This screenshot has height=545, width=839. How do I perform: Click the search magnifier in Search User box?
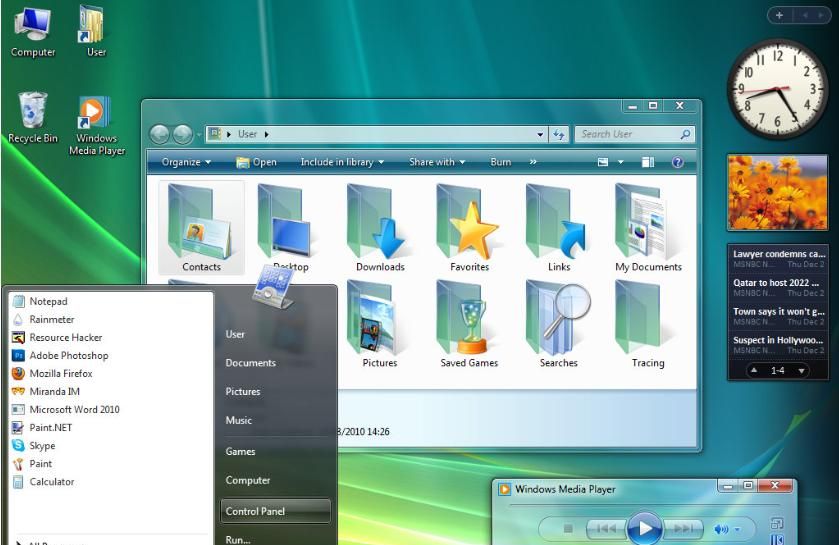(685, 134)
